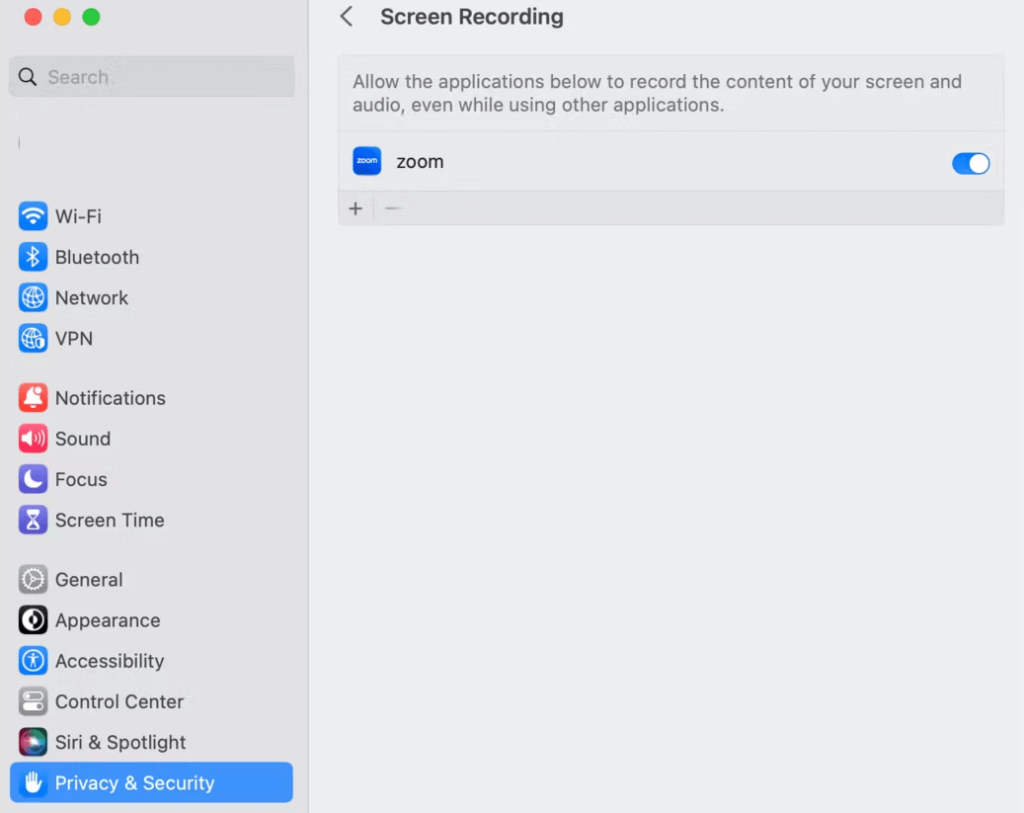Screen dimensions: 1024x813
Task: Select Siri & Spotlight in sidebar
Action: pos(120,743)
